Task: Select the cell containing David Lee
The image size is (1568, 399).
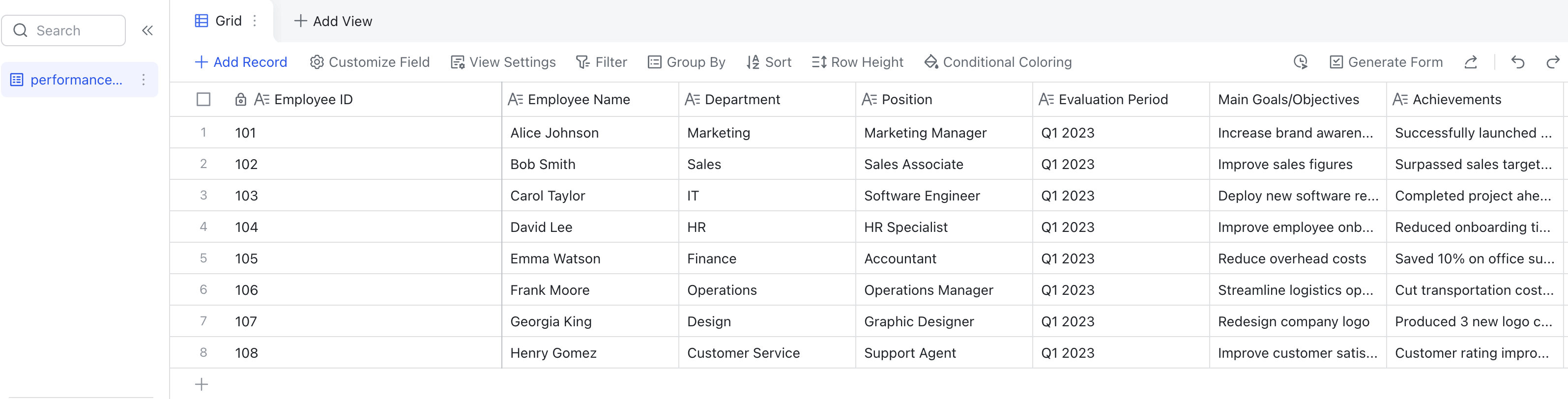Action: click(x=590, y=227)
